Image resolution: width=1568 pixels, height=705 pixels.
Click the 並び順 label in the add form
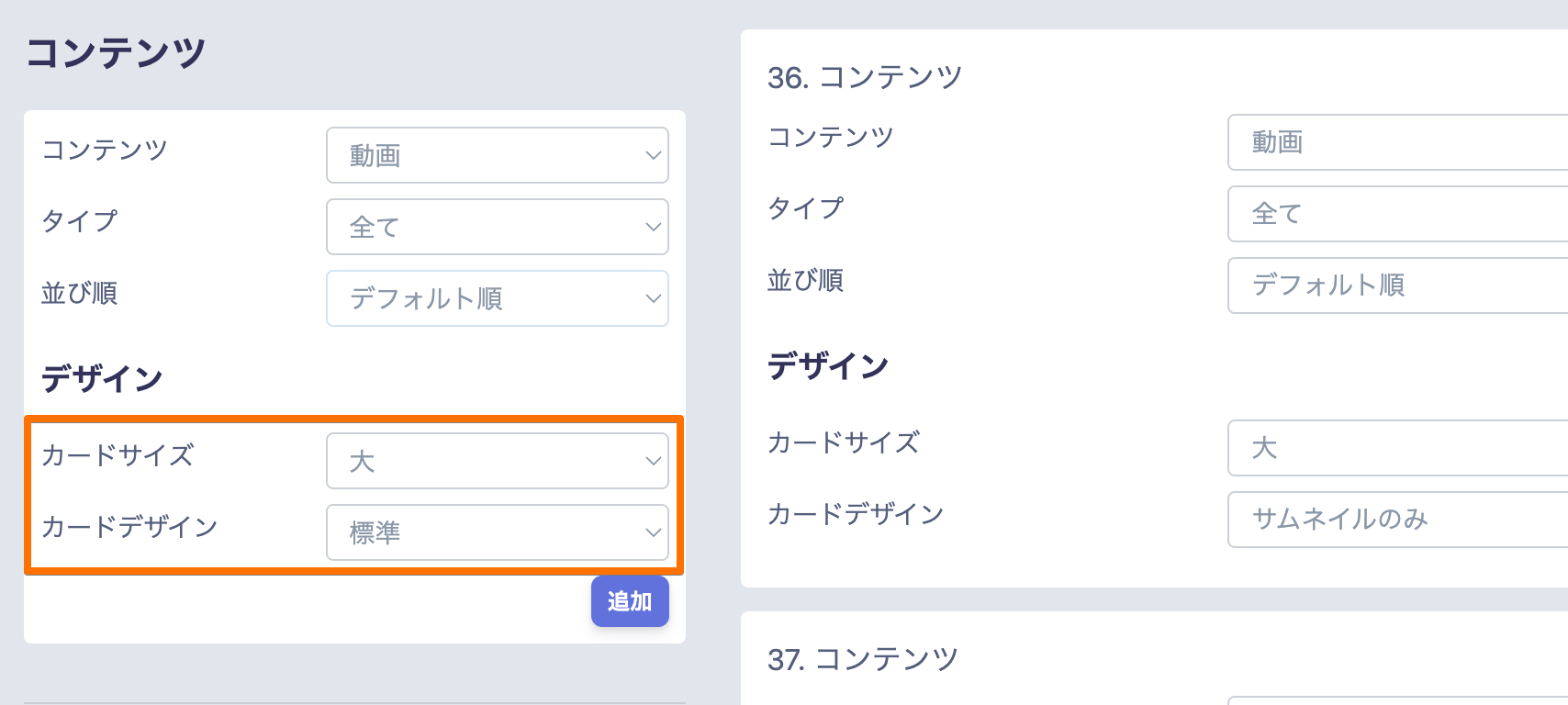tap(79, 294)
